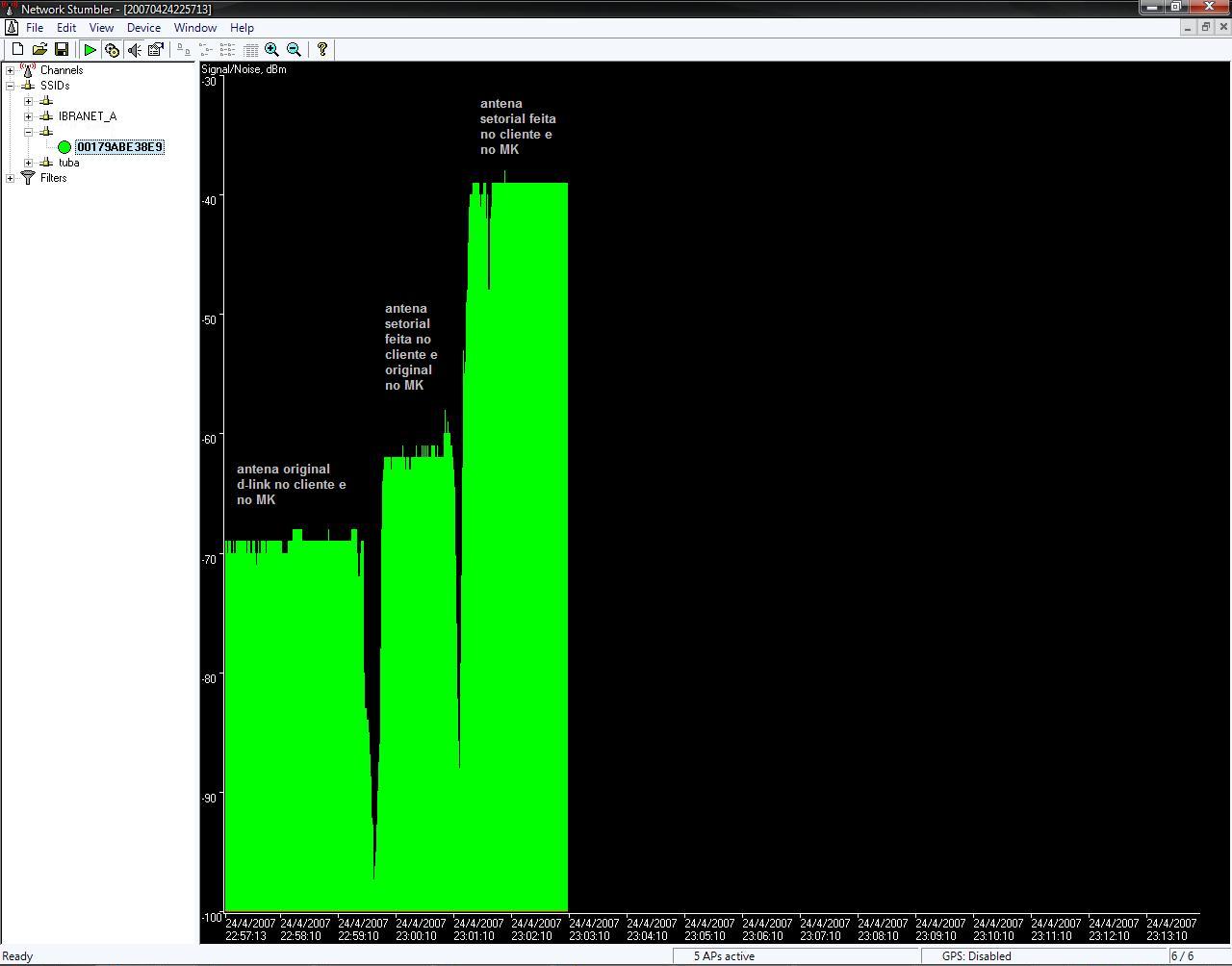
Task: Select the small icons view button
Action: click(206, 49)
